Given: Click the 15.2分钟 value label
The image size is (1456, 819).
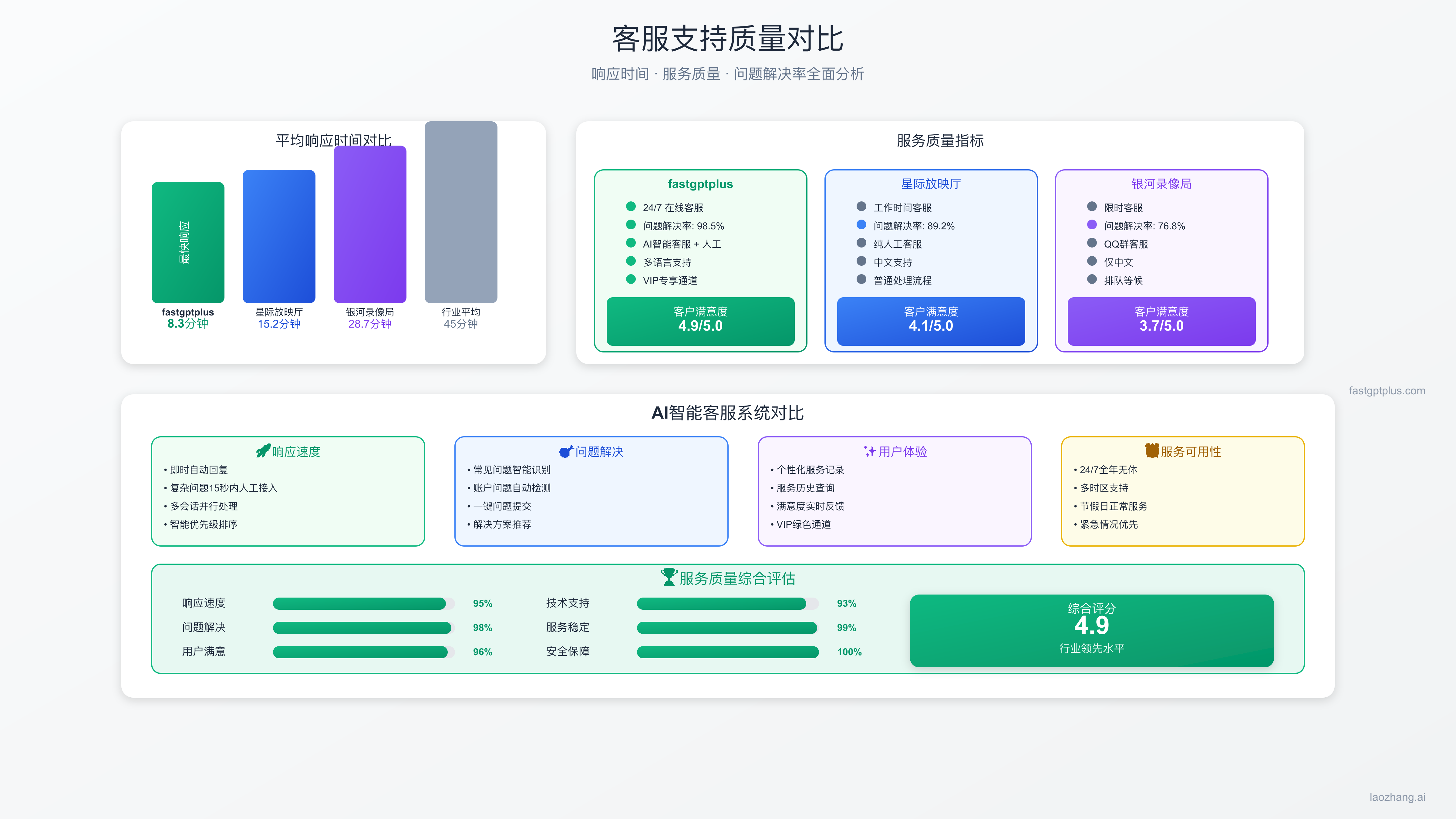Looking at the screenshot, I should [279, 324].
